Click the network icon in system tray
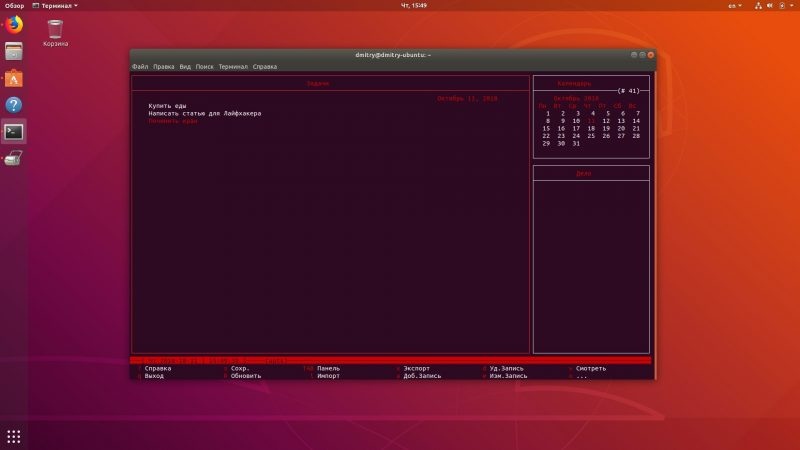 pyautogui.click(x=758, y=6)
